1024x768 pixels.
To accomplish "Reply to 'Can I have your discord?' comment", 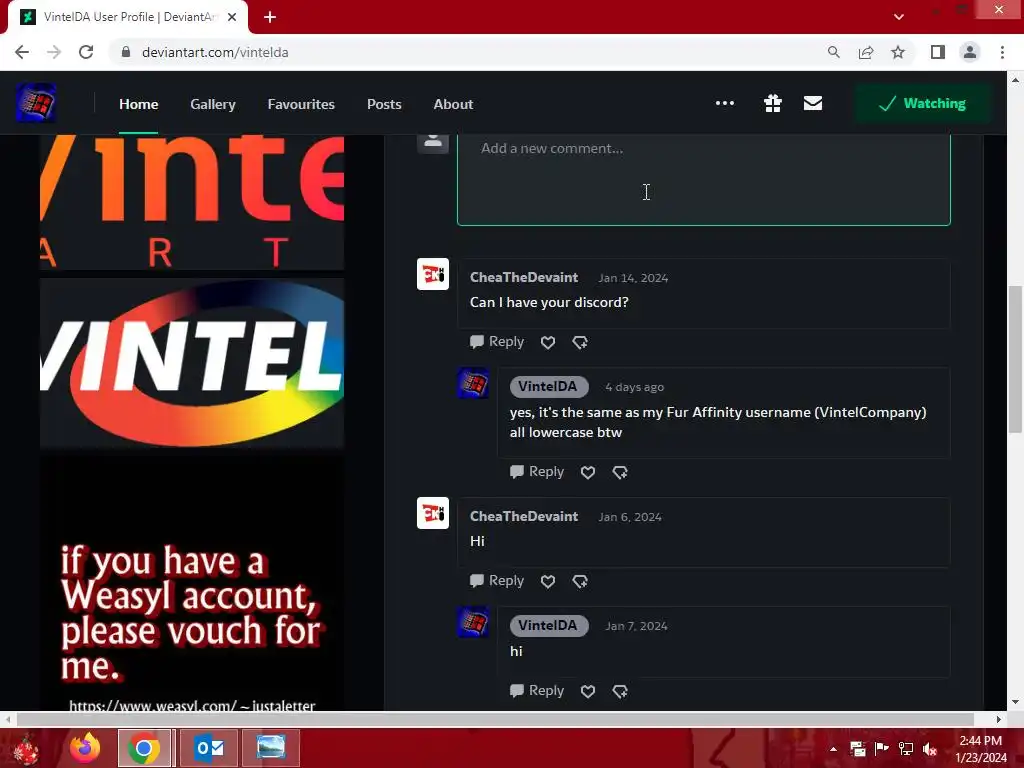I will pyautogui.click(x=497, y=342).
